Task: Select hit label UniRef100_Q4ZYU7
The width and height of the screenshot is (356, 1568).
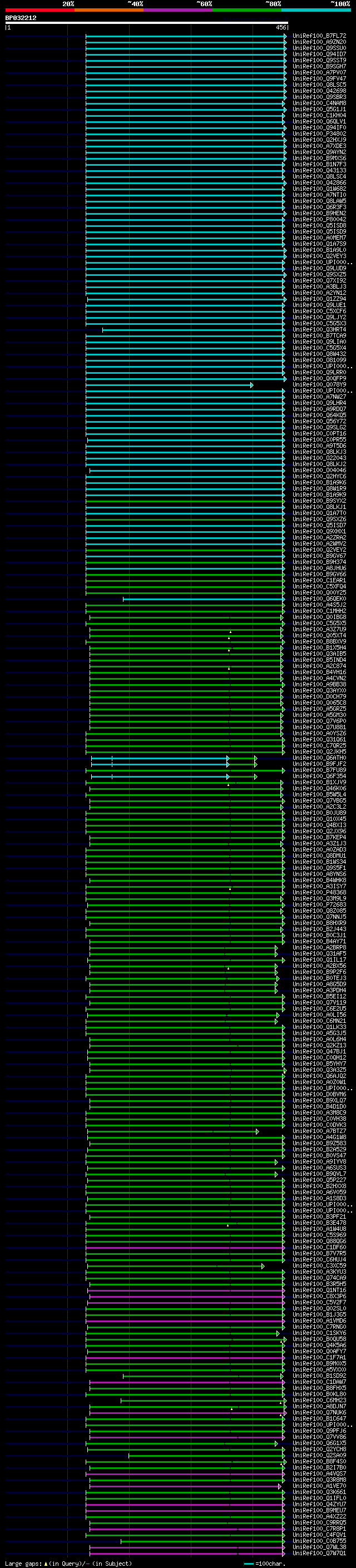Action: [x=319, y=1504]
